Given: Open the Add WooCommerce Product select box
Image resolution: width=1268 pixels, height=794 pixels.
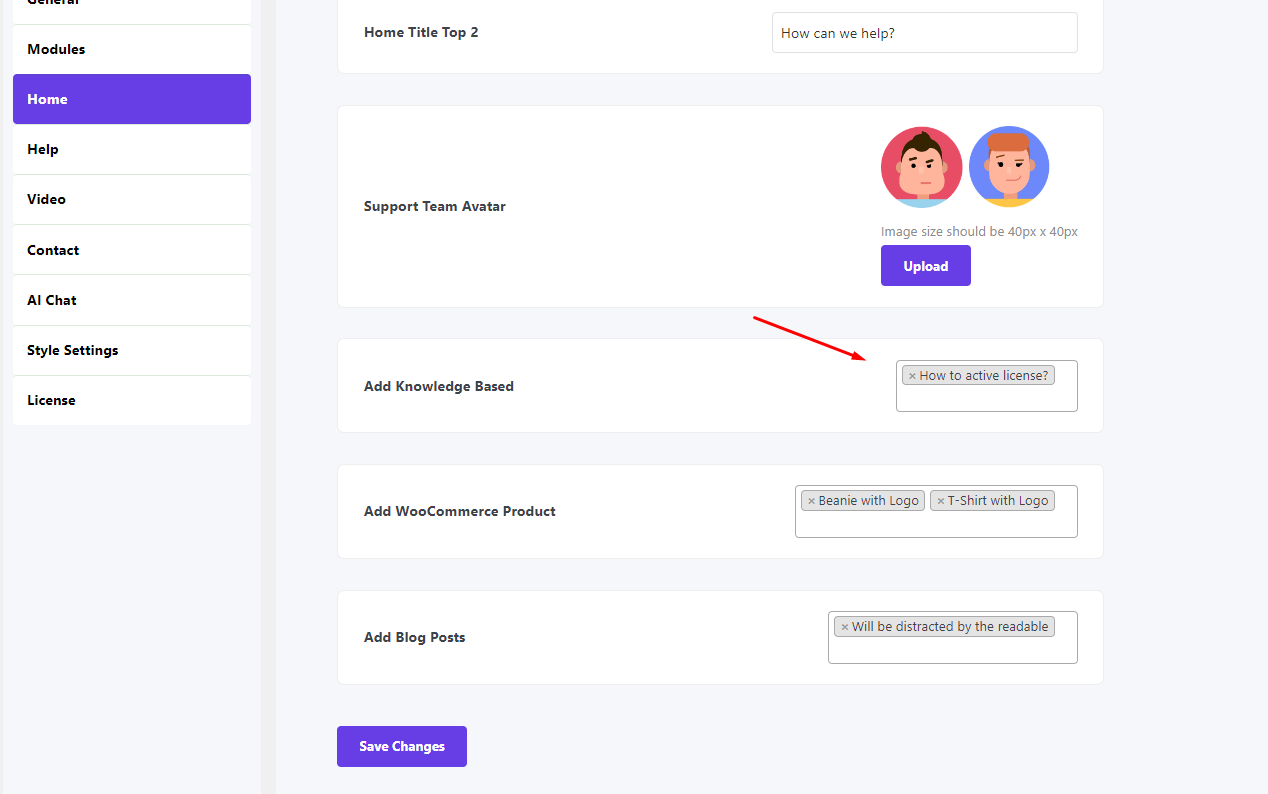Looking at the screenshot, I should (x=936, y=511).
